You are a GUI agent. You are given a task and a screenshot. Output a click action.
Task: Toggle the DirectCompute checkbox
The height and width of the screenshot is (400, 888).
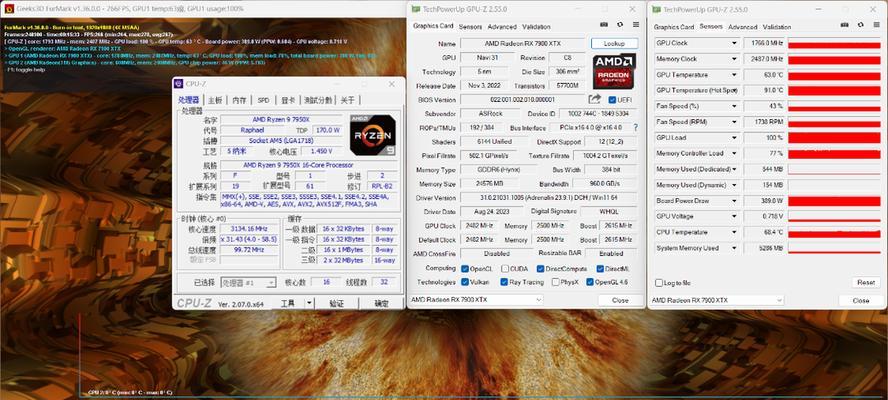[x=540, y=269]
